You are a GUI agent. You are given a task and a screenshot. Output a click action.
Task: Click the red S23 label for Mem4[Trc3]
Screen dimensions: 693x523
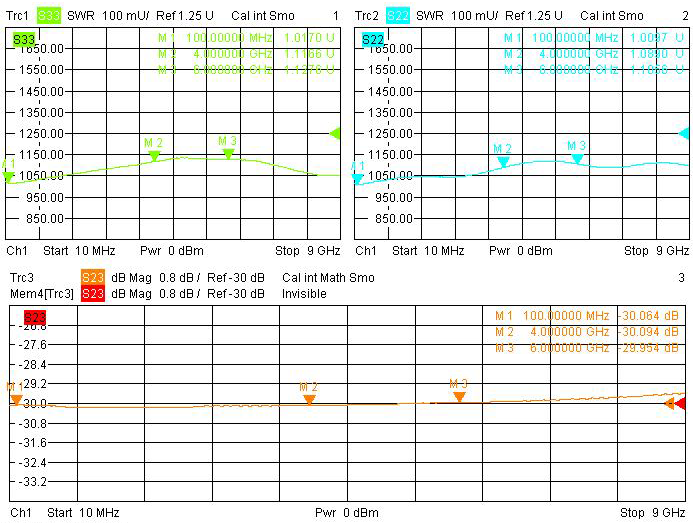(92, 293)
